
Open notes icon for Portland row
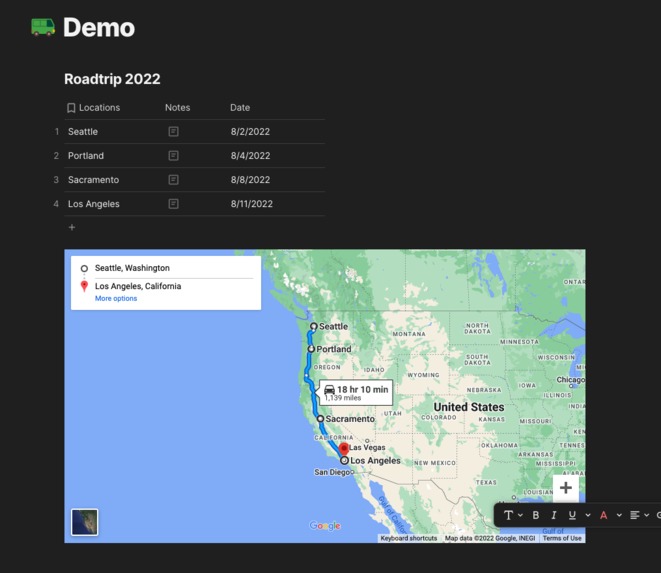click(x=173, y=156)
